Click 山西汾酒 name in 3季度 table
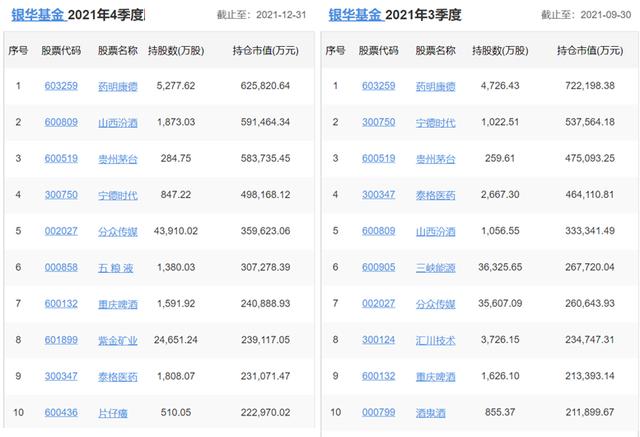This screenshot has width=640, height=437. (435, 232)
